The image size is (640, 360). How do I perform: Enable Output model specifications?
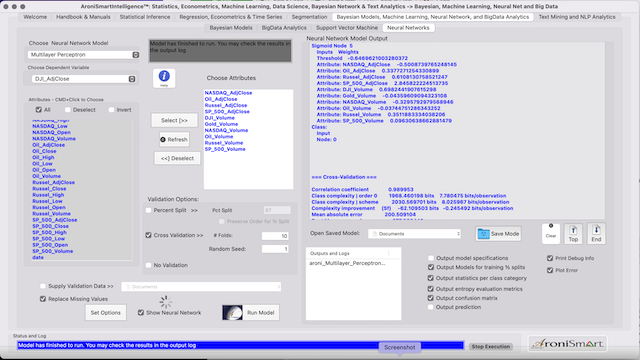[x=431, y=258]
